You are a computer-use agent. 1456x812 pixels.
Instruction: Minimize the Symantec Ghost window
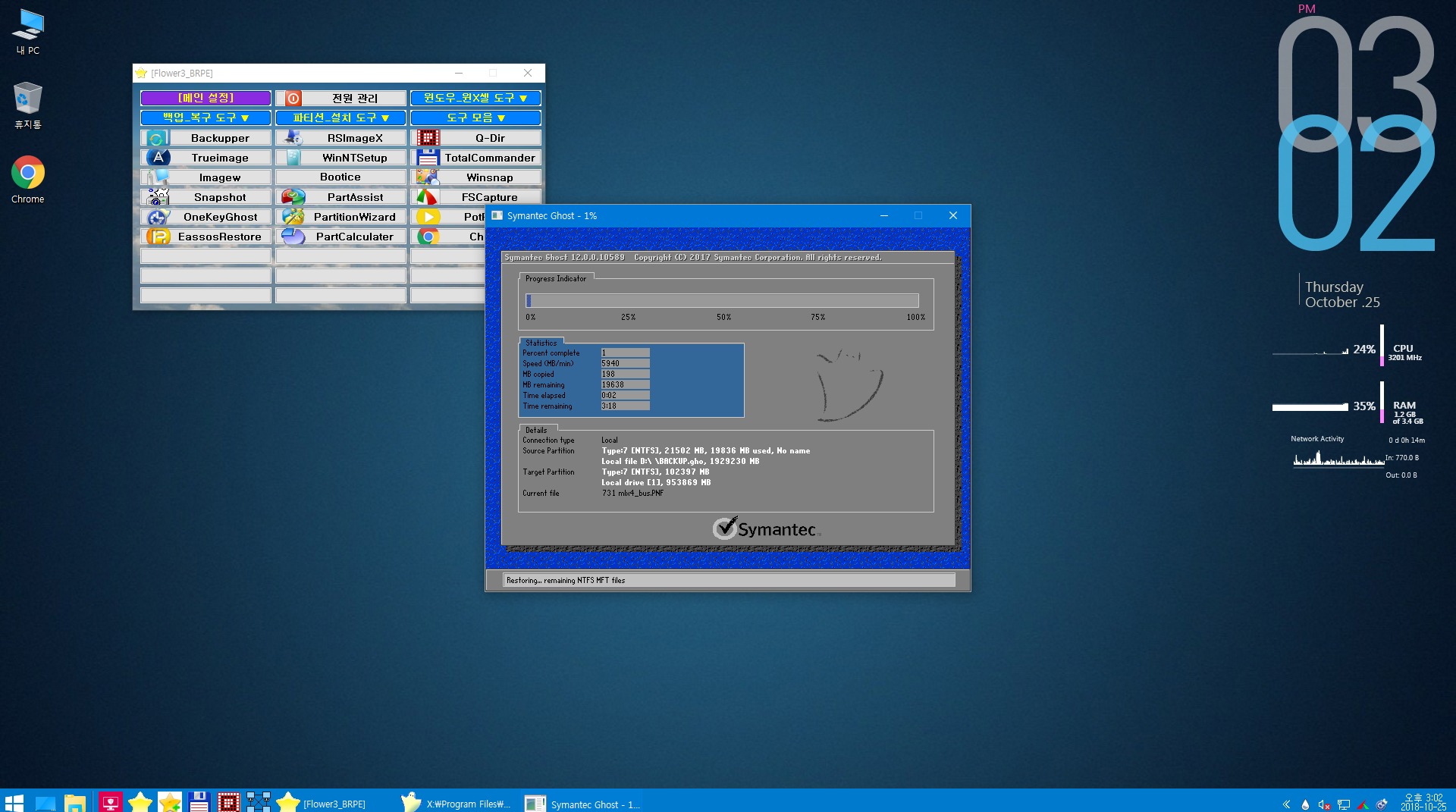[x=884, y=216]
